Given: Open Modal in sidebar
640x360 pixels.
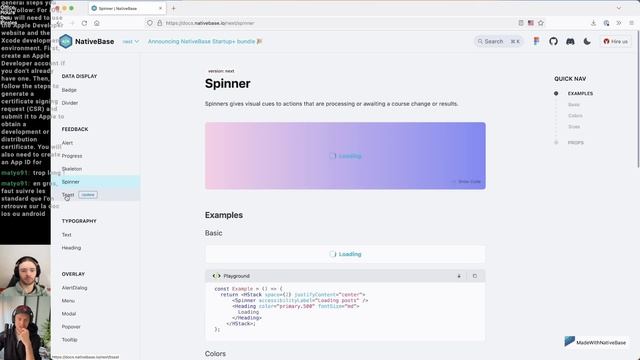Looking at the screenshot, I should pyautogui.click(x=69, y=314).
